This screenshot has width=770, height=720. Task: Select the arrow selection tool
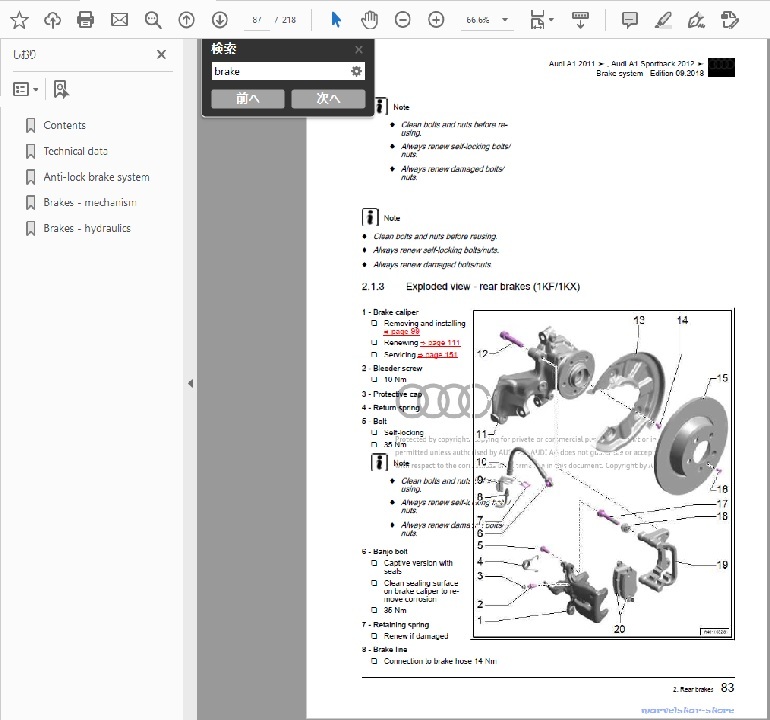336,20
